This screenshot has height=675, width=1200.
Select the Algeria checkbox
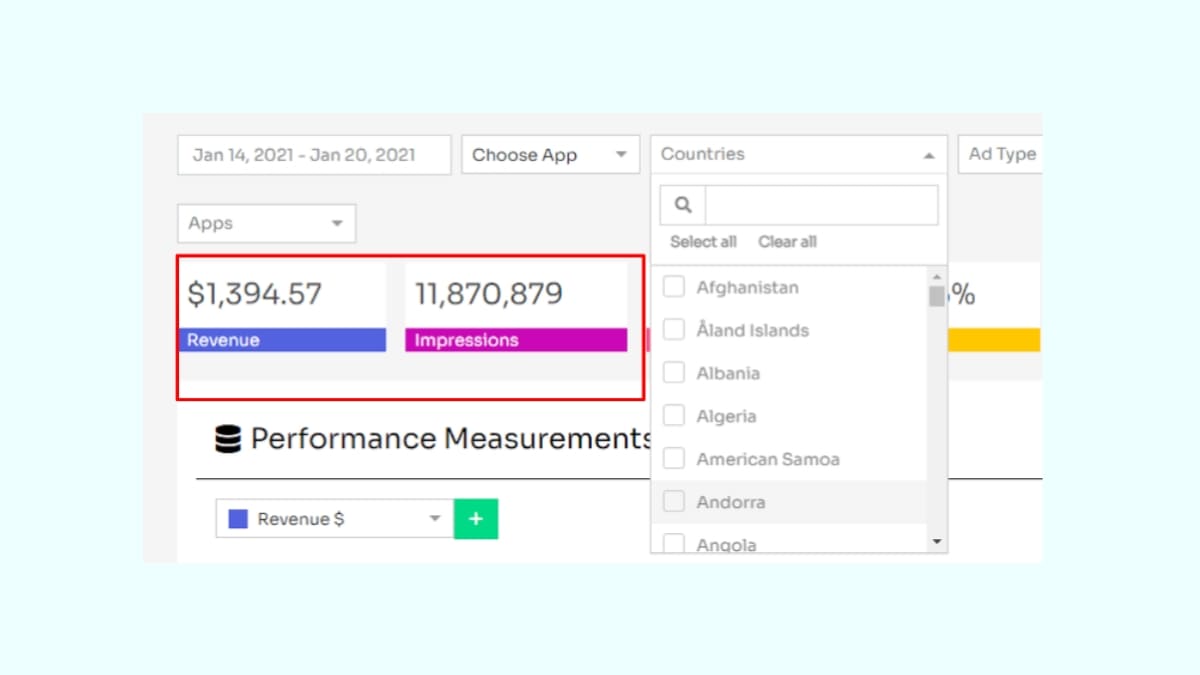(x=675, y=416)
